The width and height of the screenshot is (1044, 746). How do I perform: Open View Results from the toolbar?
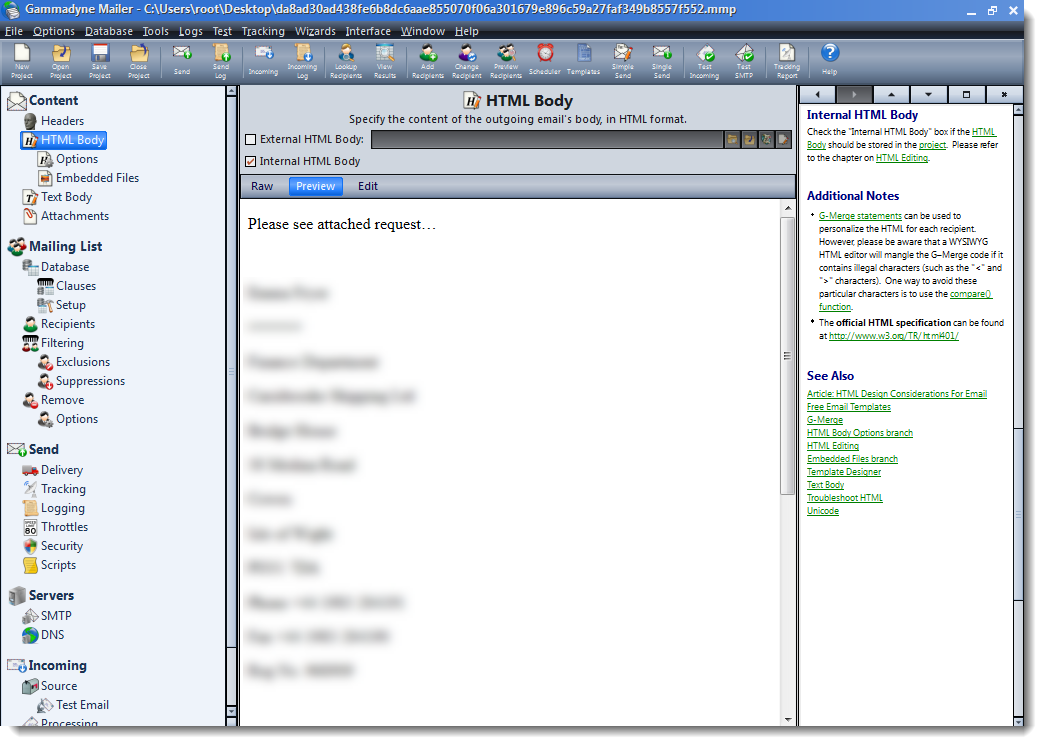[385, 61]
